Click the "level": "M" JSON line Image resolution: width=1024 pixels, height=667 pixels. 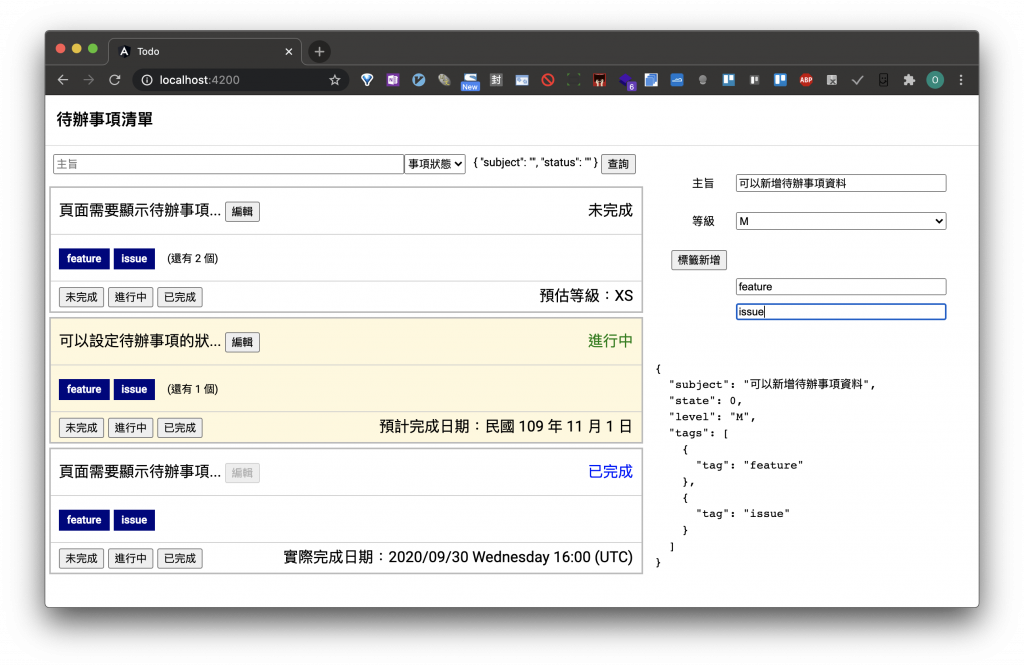click(712, 417)
